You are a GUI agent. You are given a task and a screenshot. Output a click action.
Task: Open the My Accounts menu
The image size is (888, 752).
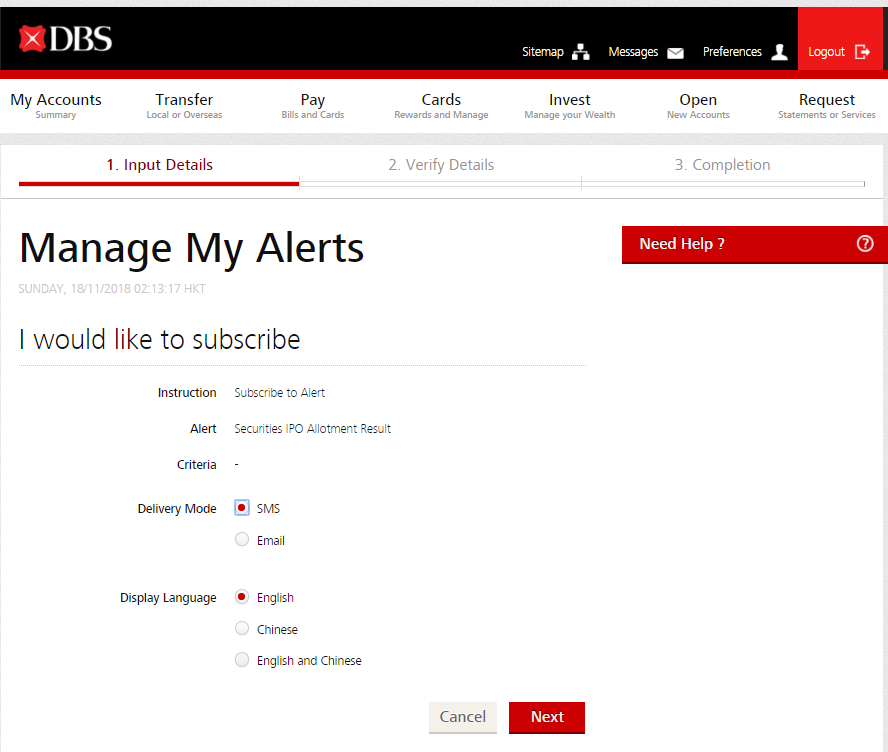[x=56, y=105]
